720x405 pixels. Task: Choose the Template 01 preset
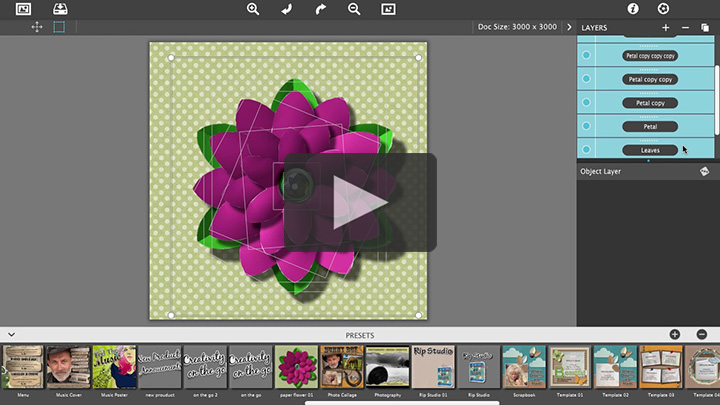(570, 367)
